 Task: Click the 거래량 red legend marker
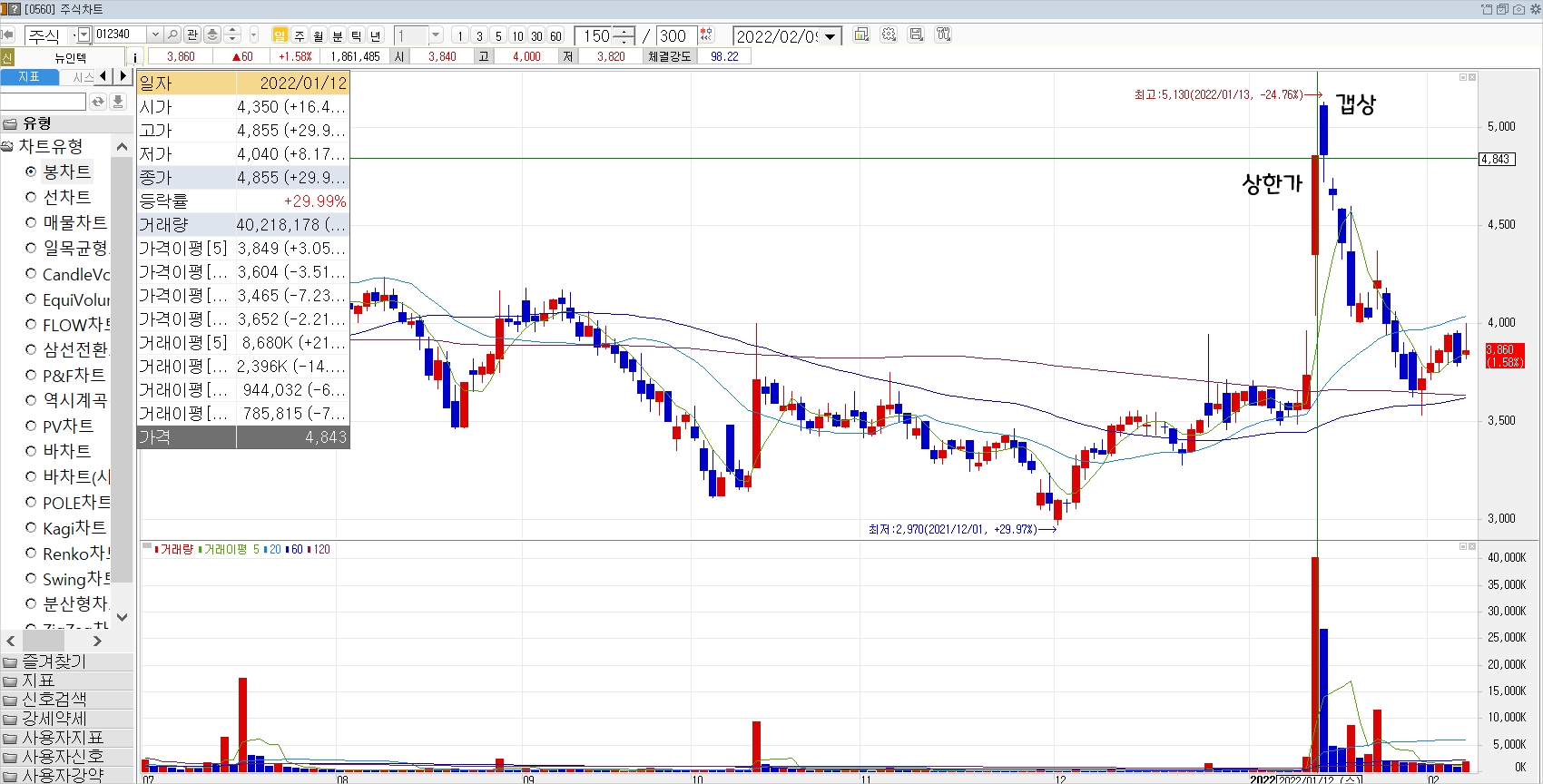point(157,550)
